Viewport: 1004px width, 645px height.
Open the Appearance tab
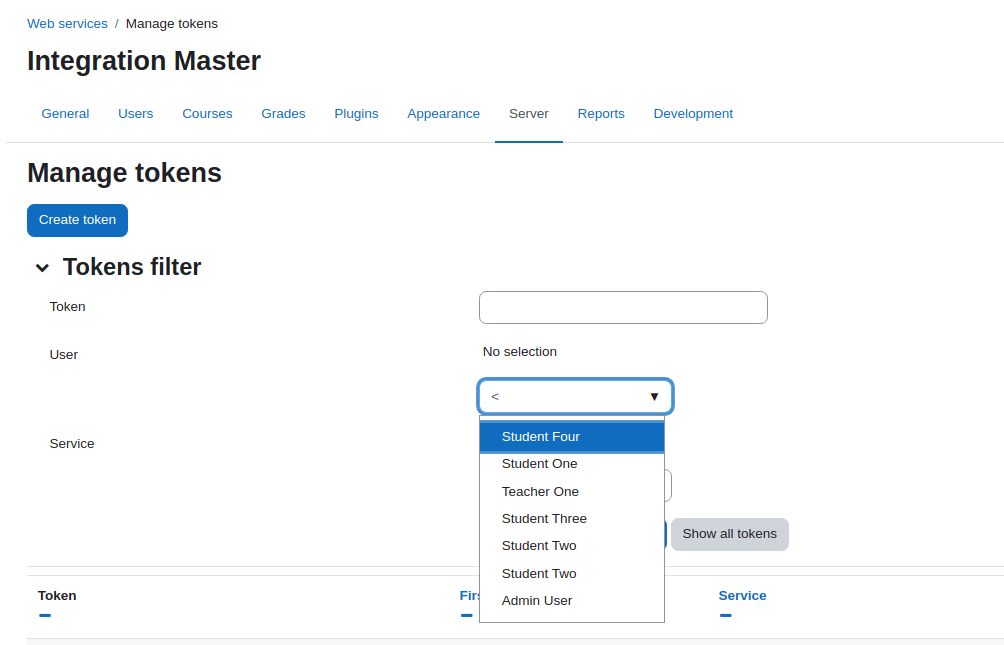point(443,114)
